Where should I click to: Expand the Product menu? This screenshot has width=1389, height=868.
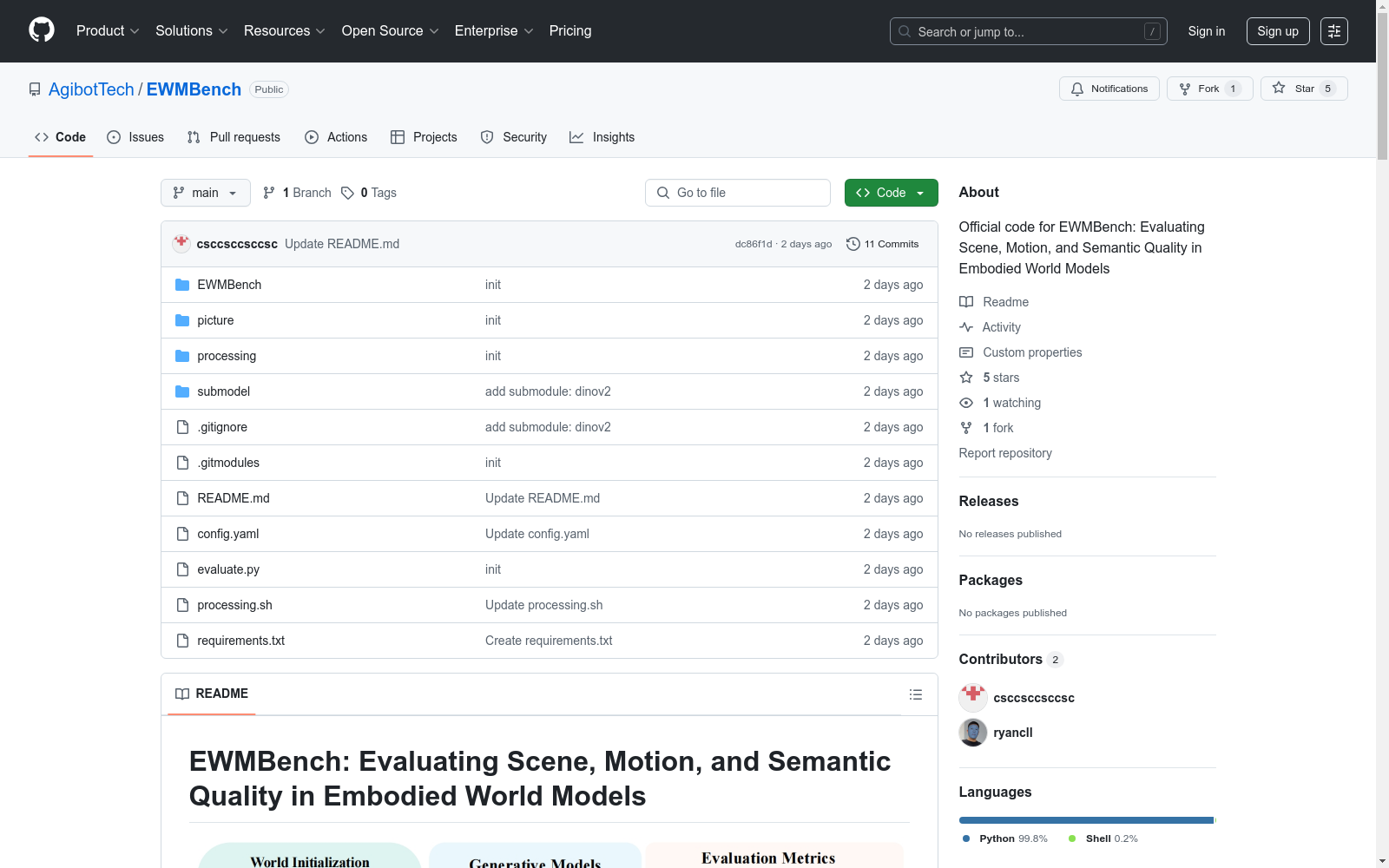(108, 31)
